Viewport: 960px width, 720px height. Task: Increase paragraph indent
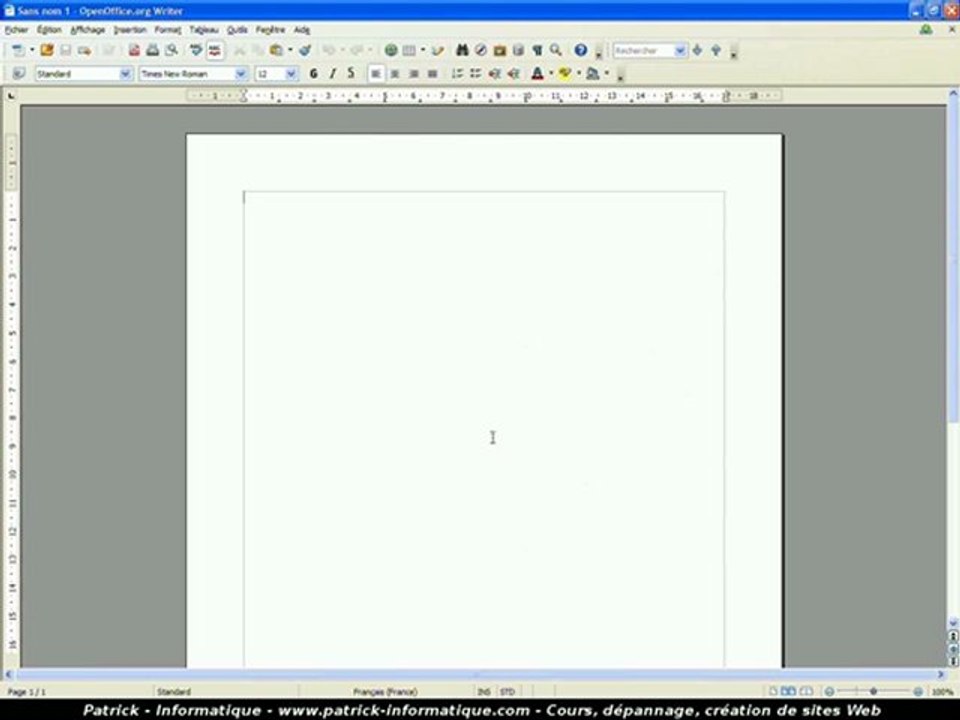(513, 74)
